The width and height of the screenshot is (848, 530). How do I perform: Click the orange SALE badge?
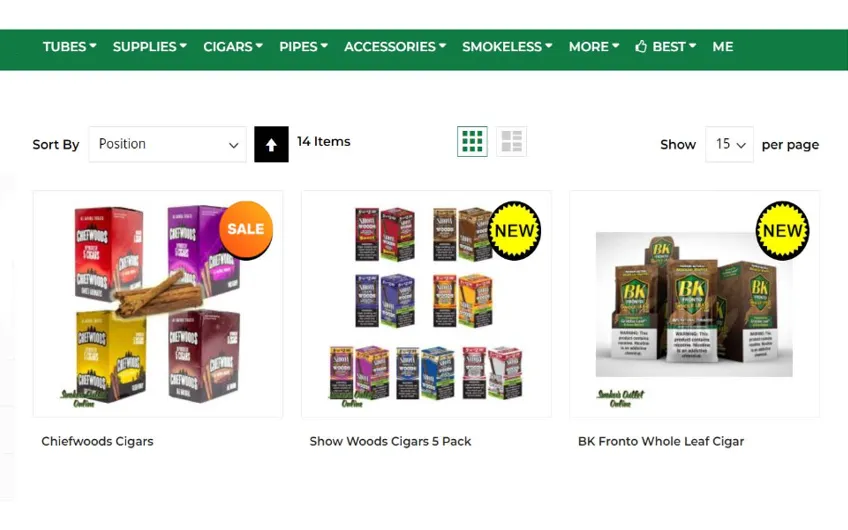tap(246, 229)
